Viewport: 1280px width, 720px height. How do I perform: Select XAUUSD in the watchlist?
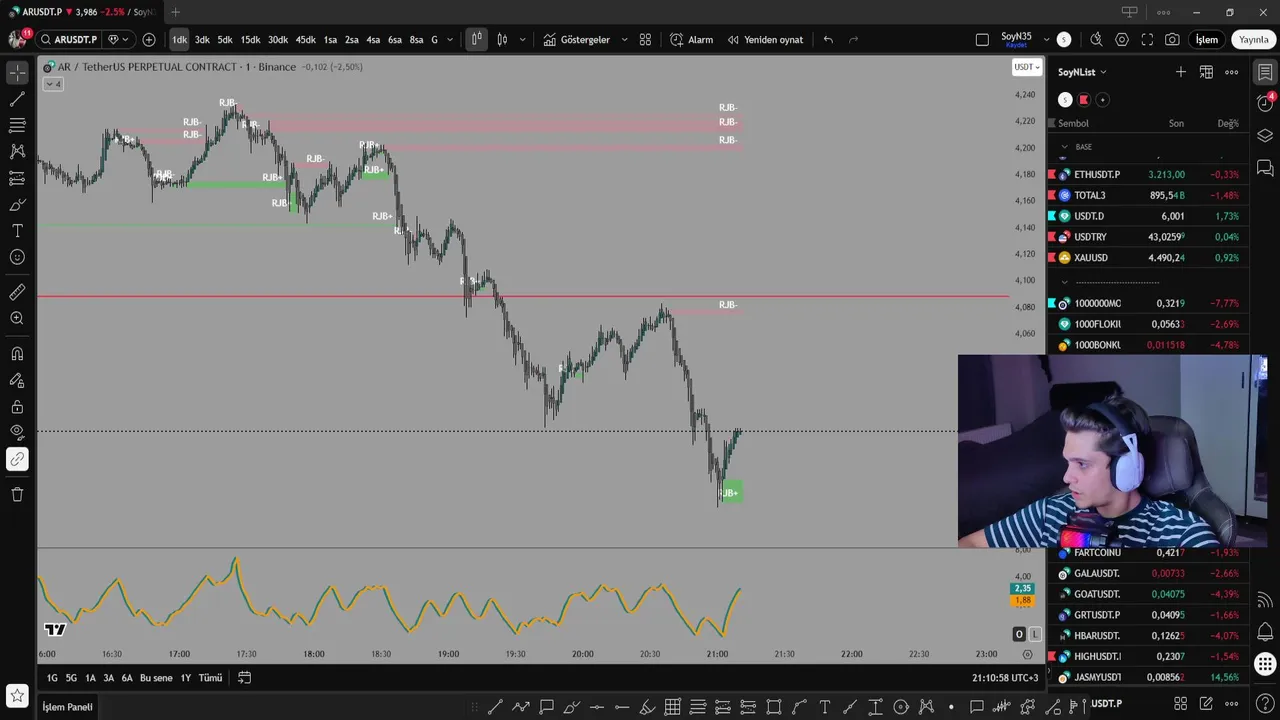[x=1147, y=257]
